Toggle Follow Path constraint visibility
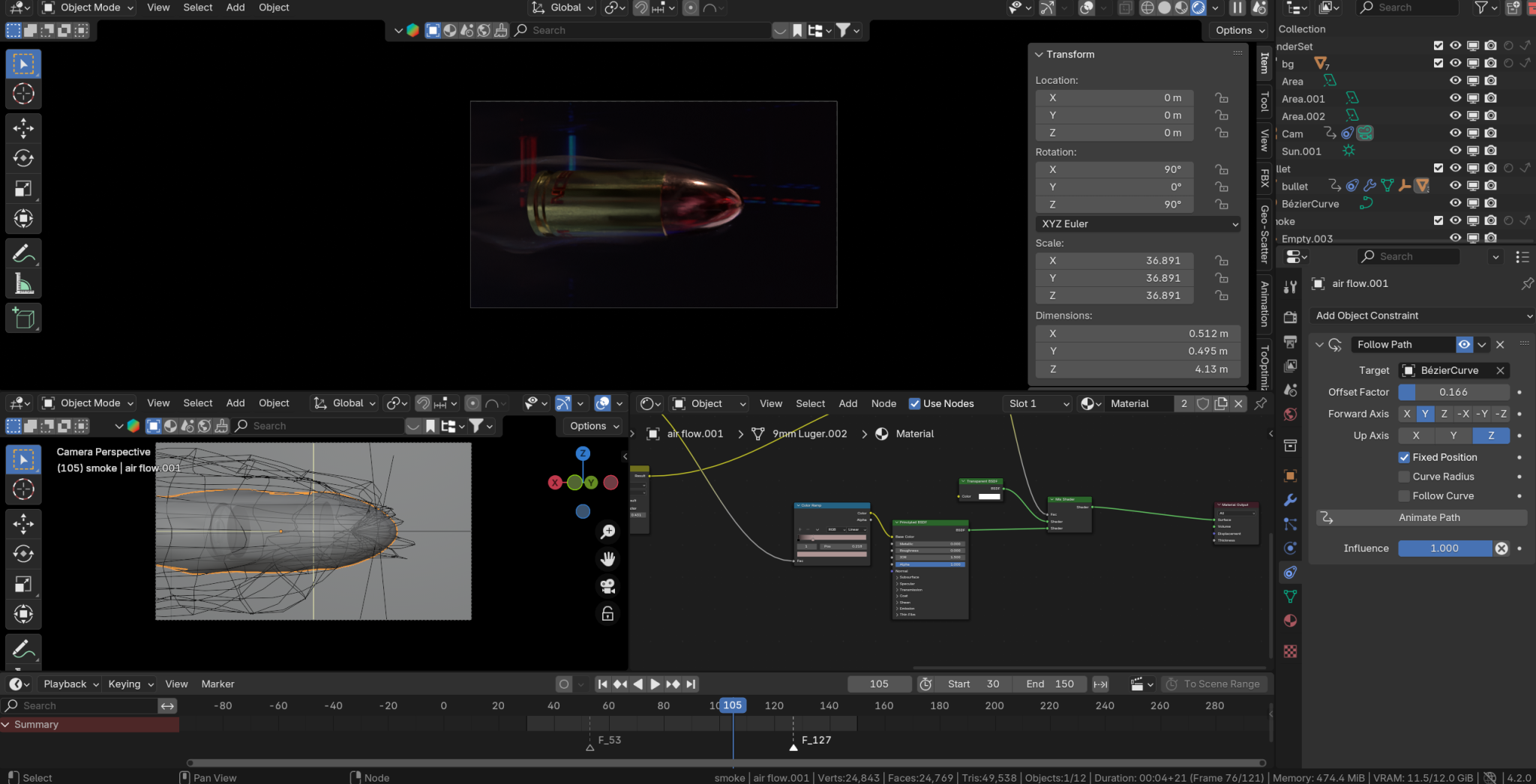Screen dimensions: 1536x784 pos(1464,345)
